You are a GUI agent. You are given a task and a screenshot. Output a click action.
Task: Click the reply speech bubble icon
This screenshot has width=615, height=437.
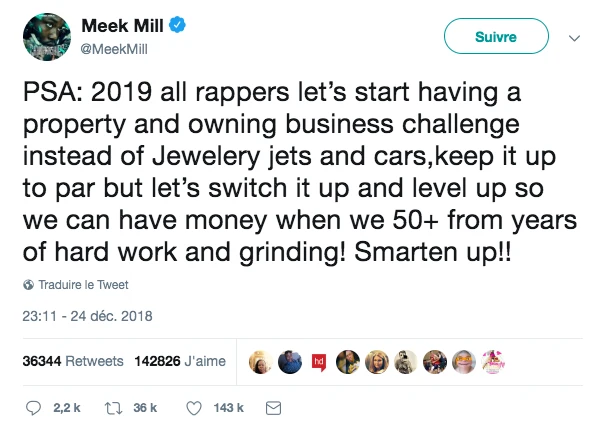click(33, 408)
